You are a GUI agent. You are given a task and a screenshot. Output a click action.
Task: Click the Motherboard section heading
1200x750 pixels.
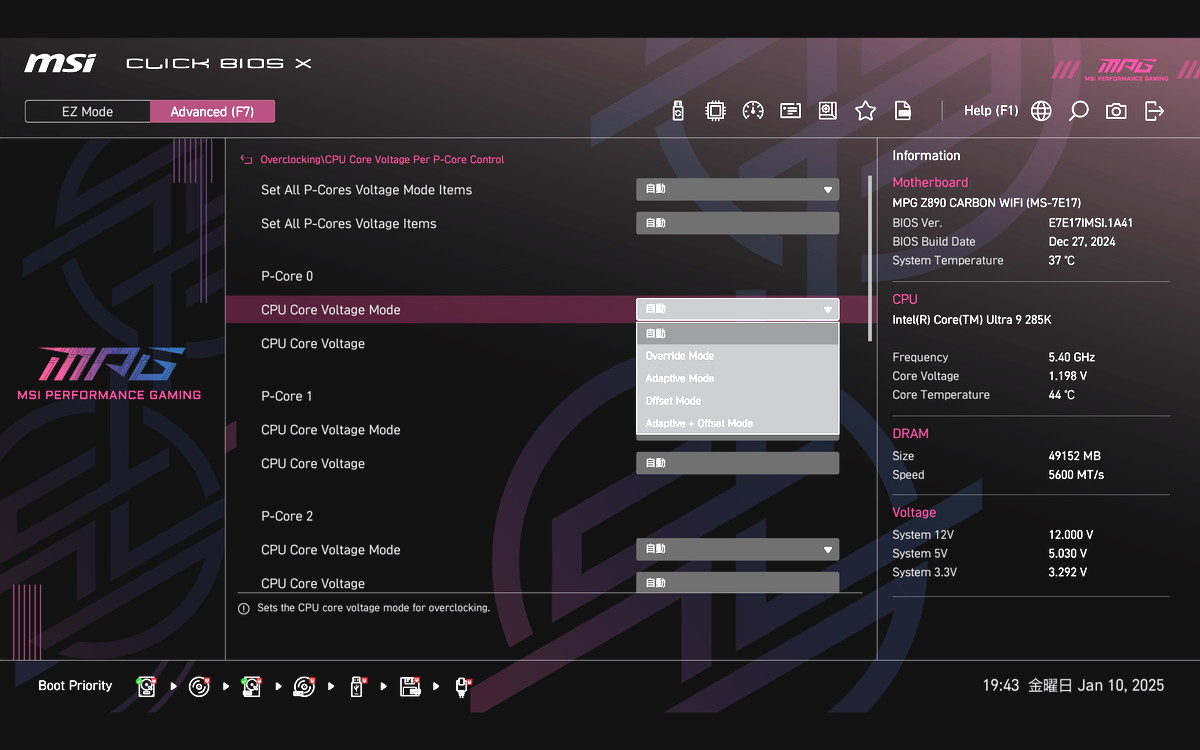[930, 183]
